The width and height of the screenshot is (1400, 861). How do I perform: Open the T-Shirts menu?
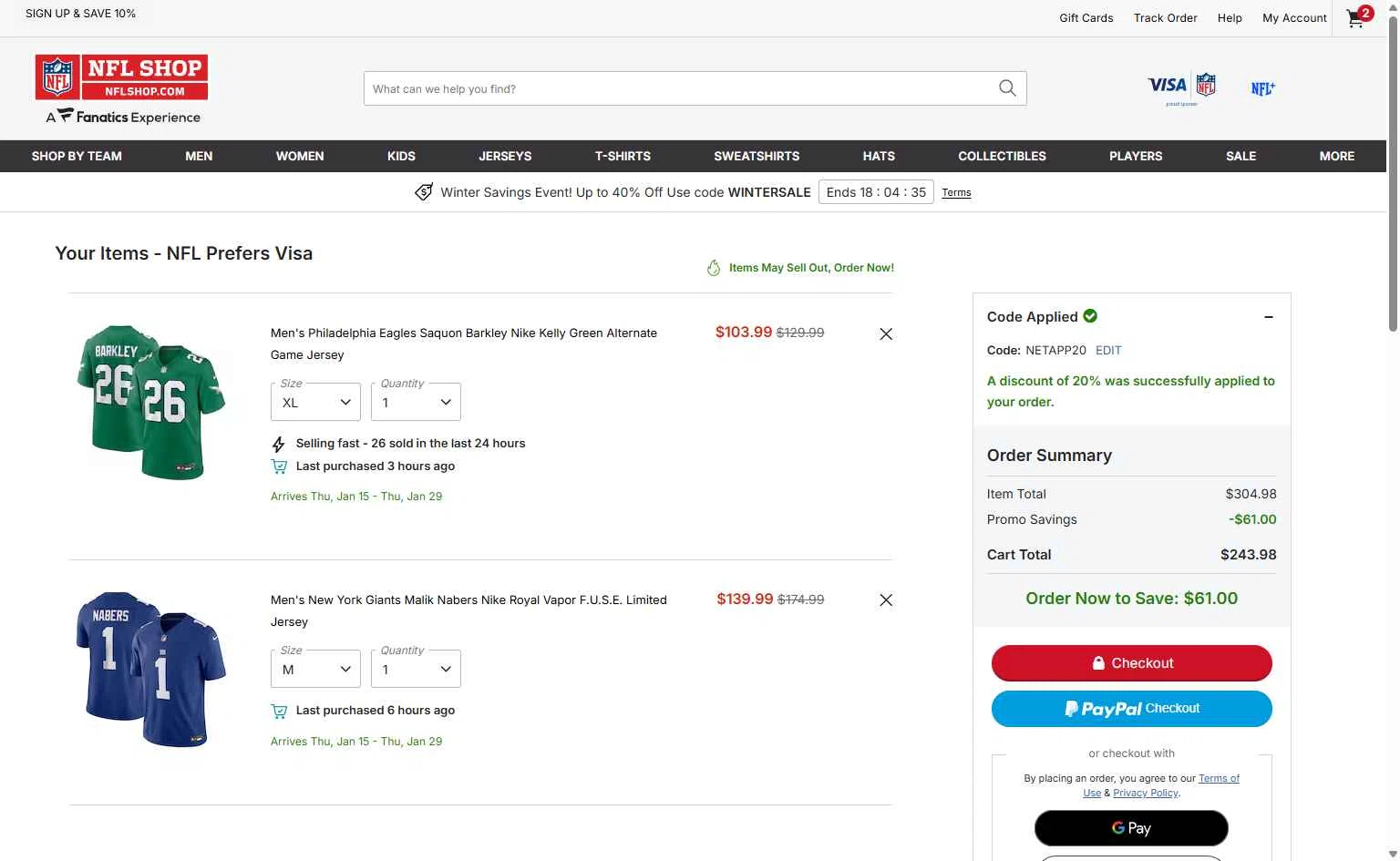tap(623, 156)
